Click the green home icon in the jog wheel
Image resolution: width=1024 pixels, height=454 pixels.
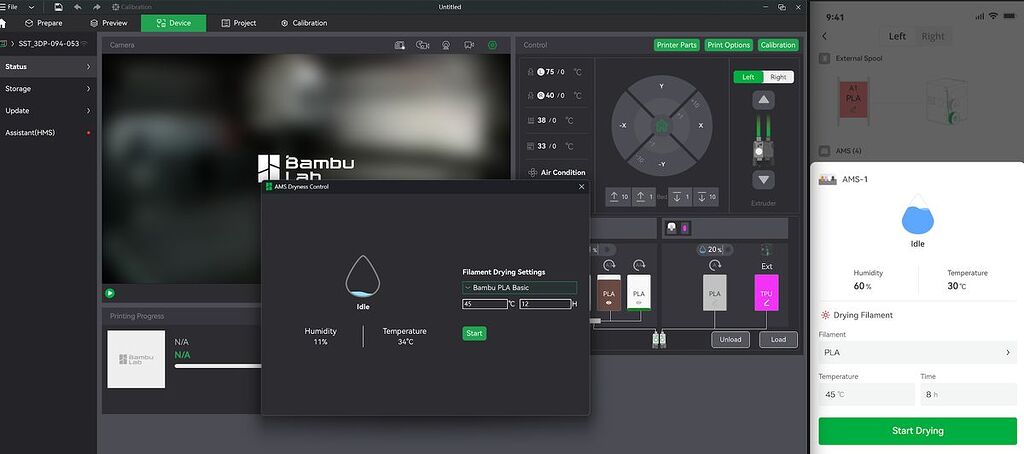point(662,125)
